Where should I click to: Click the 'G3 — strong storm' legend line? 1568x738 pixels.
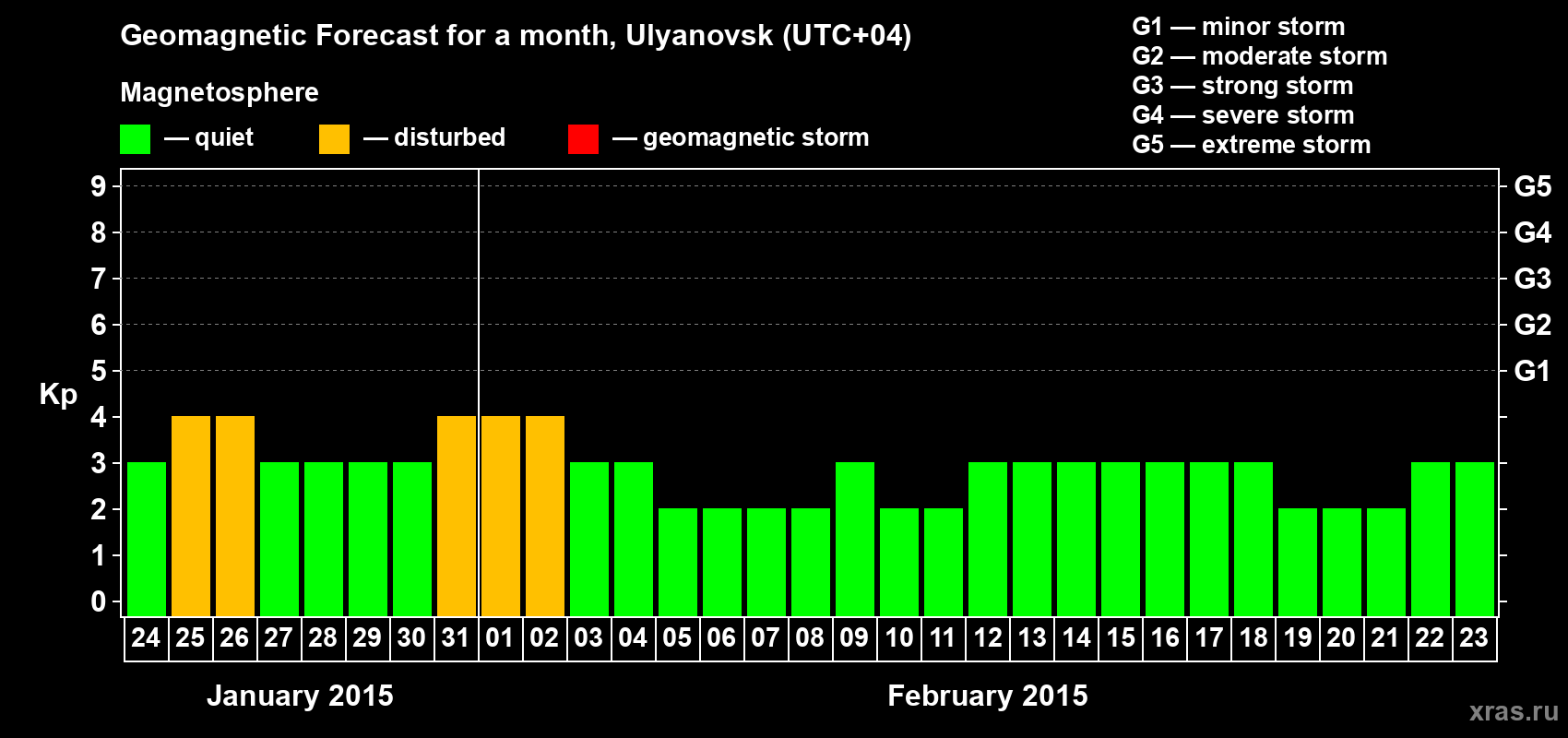coord(1242,86)
